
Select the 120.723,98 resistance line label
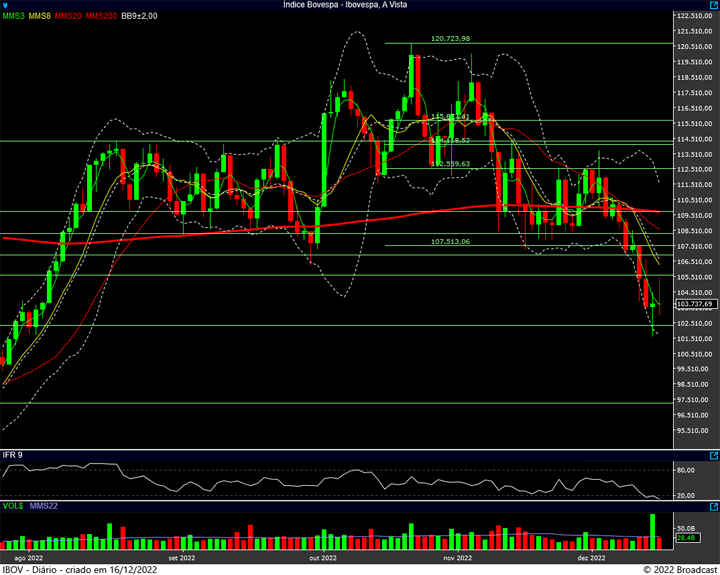coord(450,39)
